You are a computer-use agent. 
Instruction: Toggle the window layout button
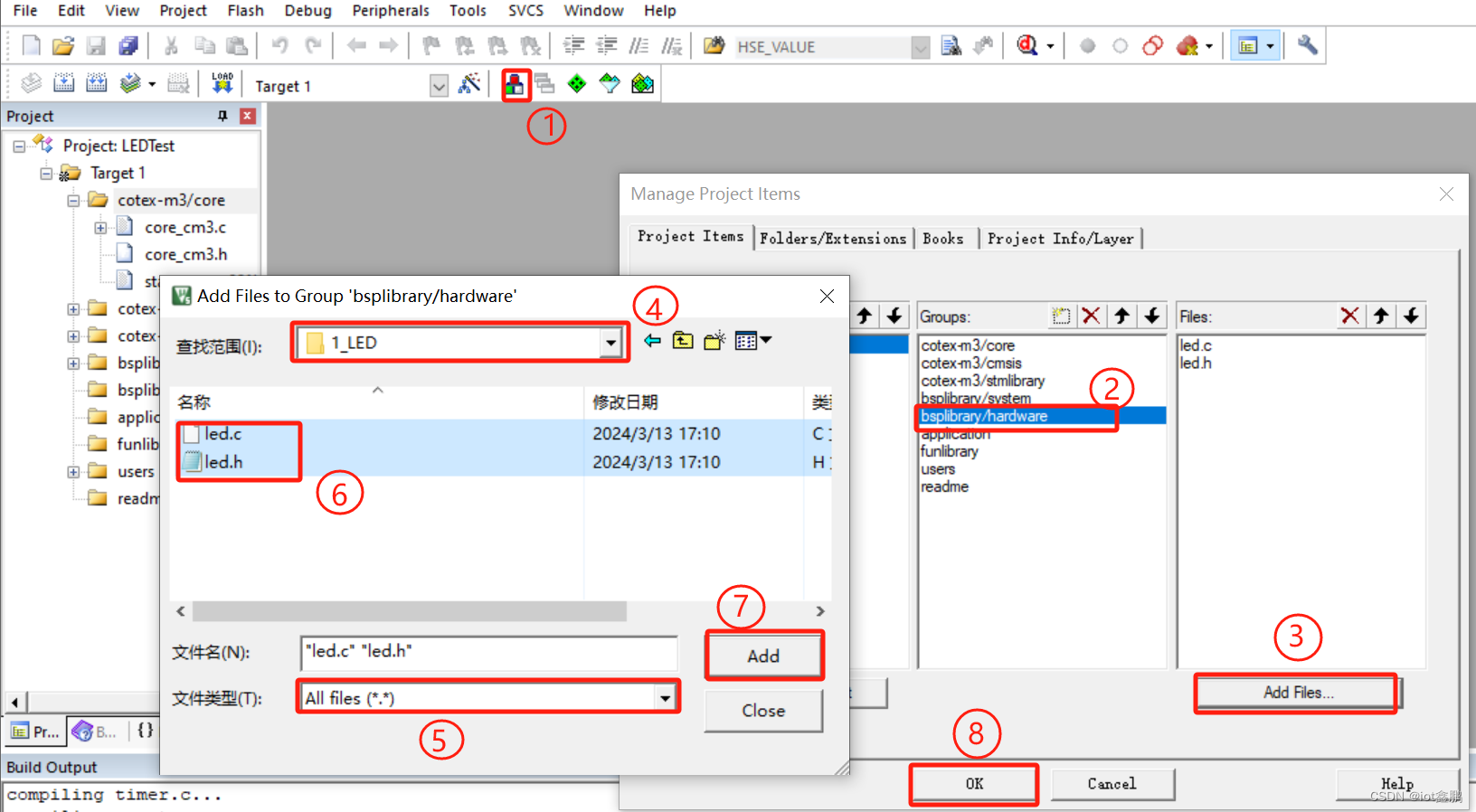coord(1248,45)
